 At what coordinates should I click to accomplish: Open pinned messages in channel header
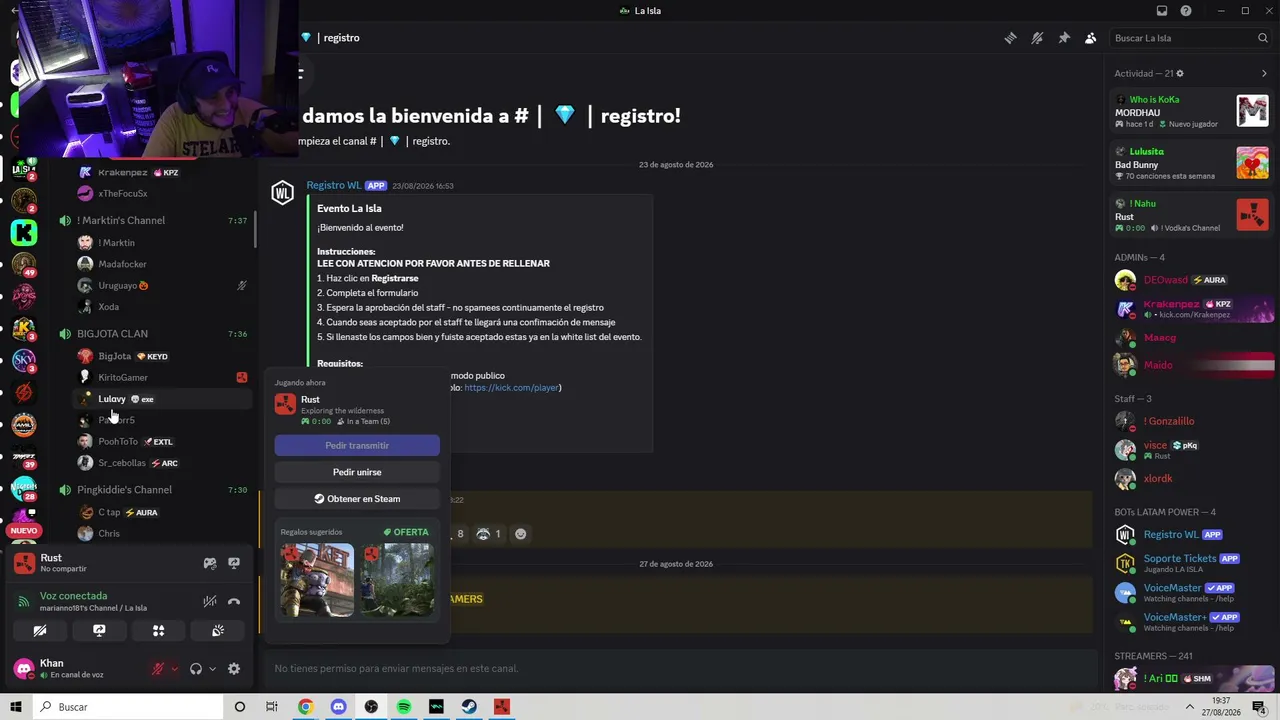click(x=1064, y=38)
